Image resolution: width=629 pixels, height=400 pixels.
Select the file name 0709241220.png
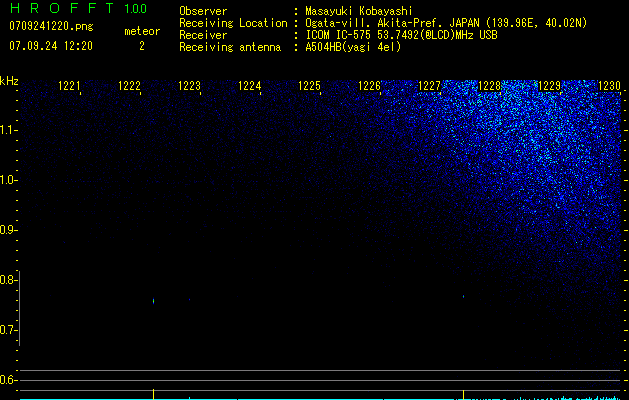(x=51, y=26)
